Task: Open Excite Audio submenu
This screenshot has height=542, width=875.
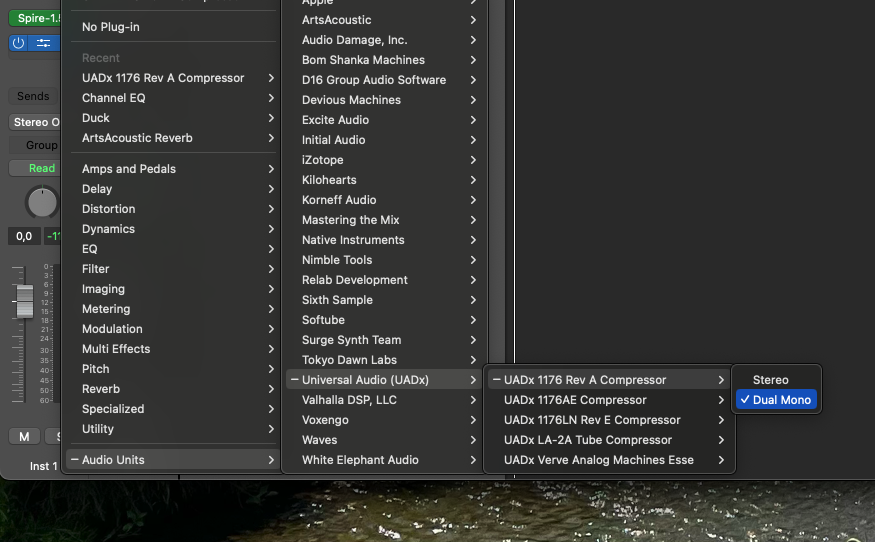Action: click(x=384, y=120)
